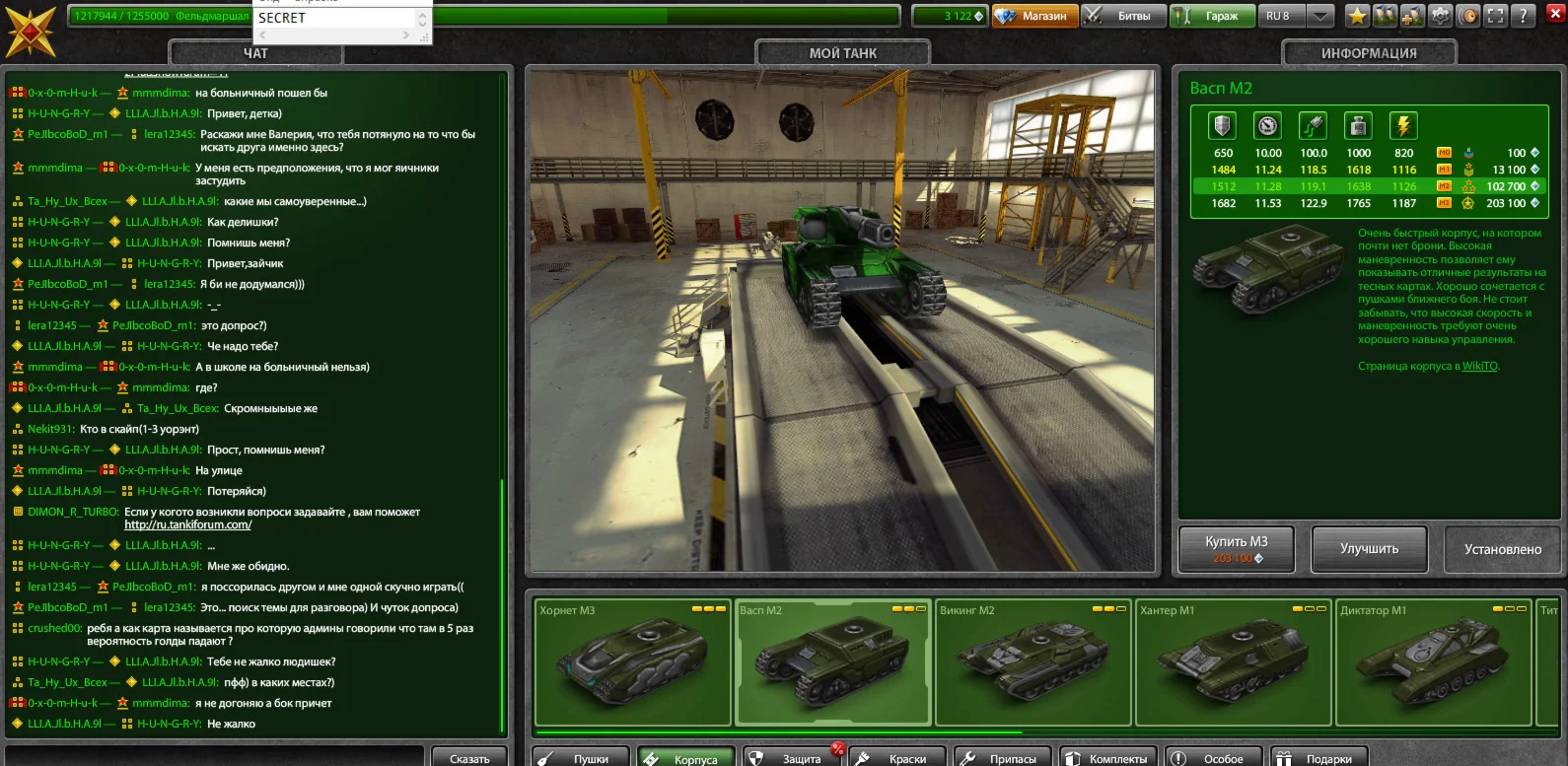Select the Диктатор М1 hull card

(x=1433, y=662)
